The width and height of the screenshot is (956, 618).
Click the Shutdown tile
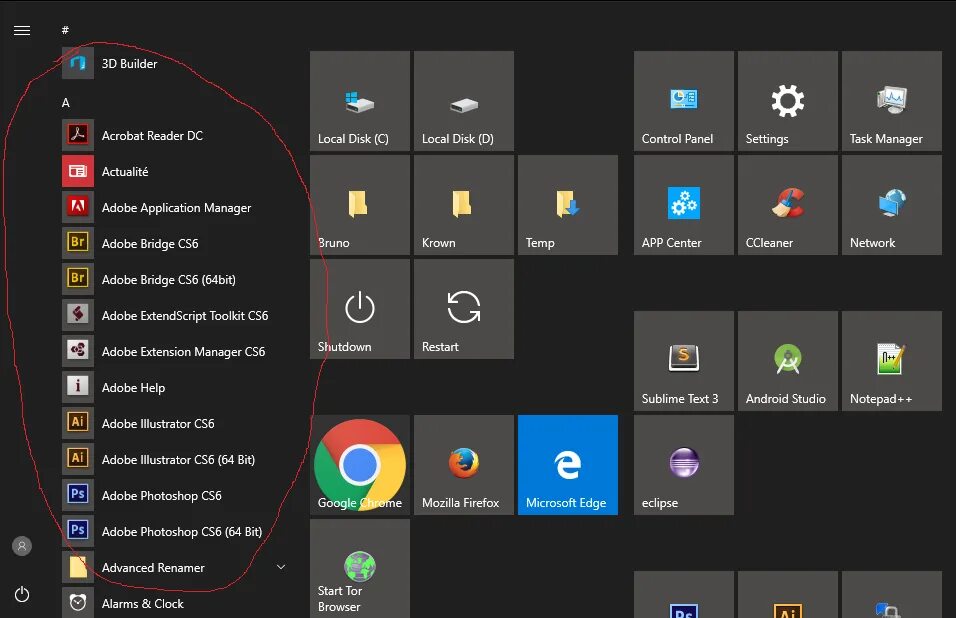(360, 309)
